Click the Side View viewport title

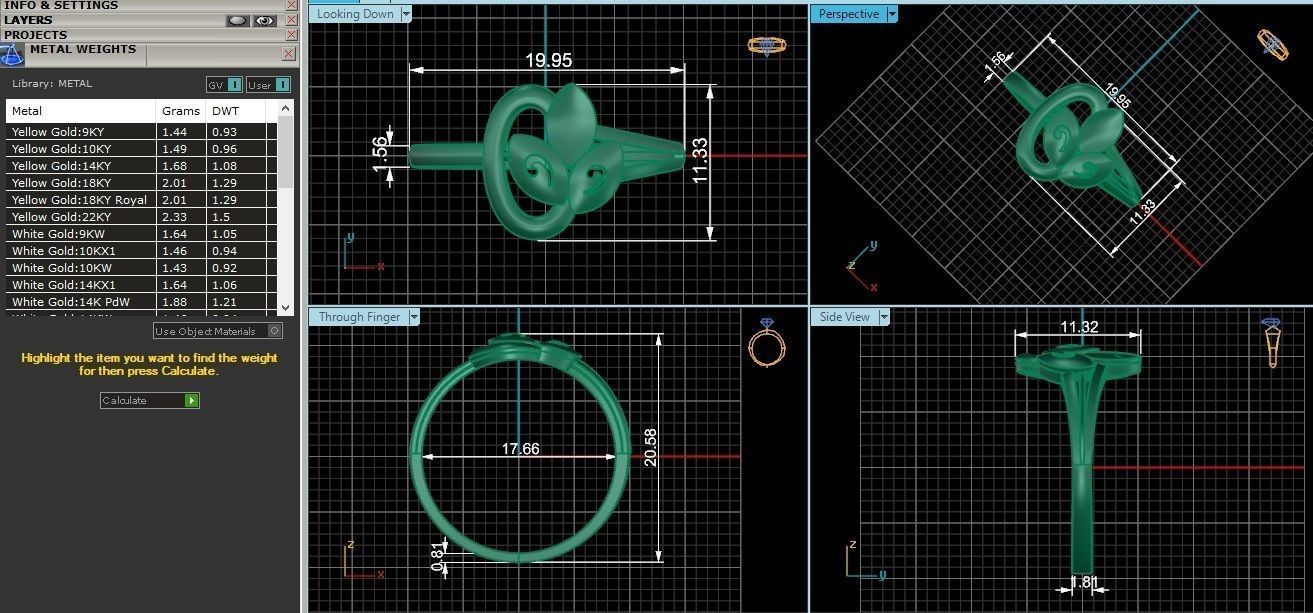pyautogui.click(x=845, y=317)
